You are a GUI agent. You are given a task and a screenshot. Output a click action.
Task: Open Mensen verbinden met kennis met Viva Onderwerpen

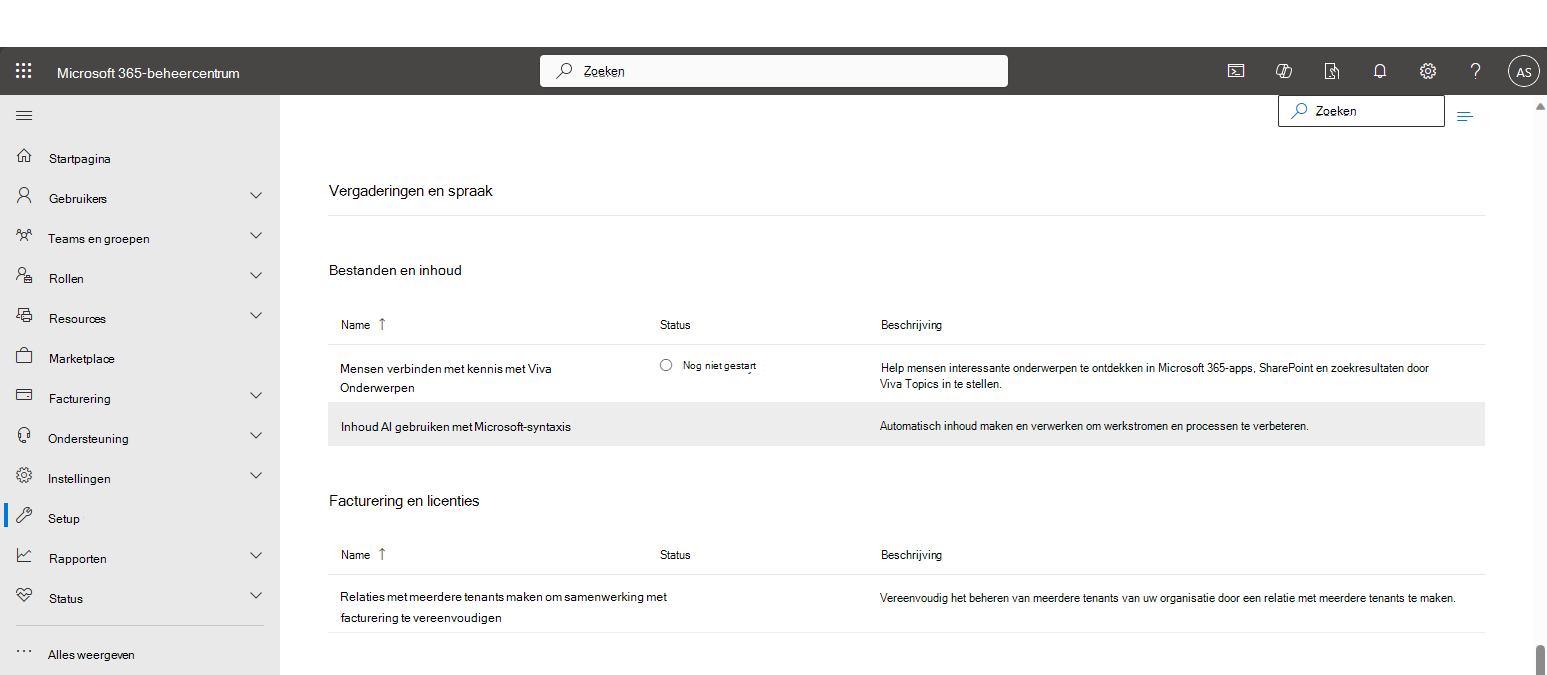(x=445, y=378)
